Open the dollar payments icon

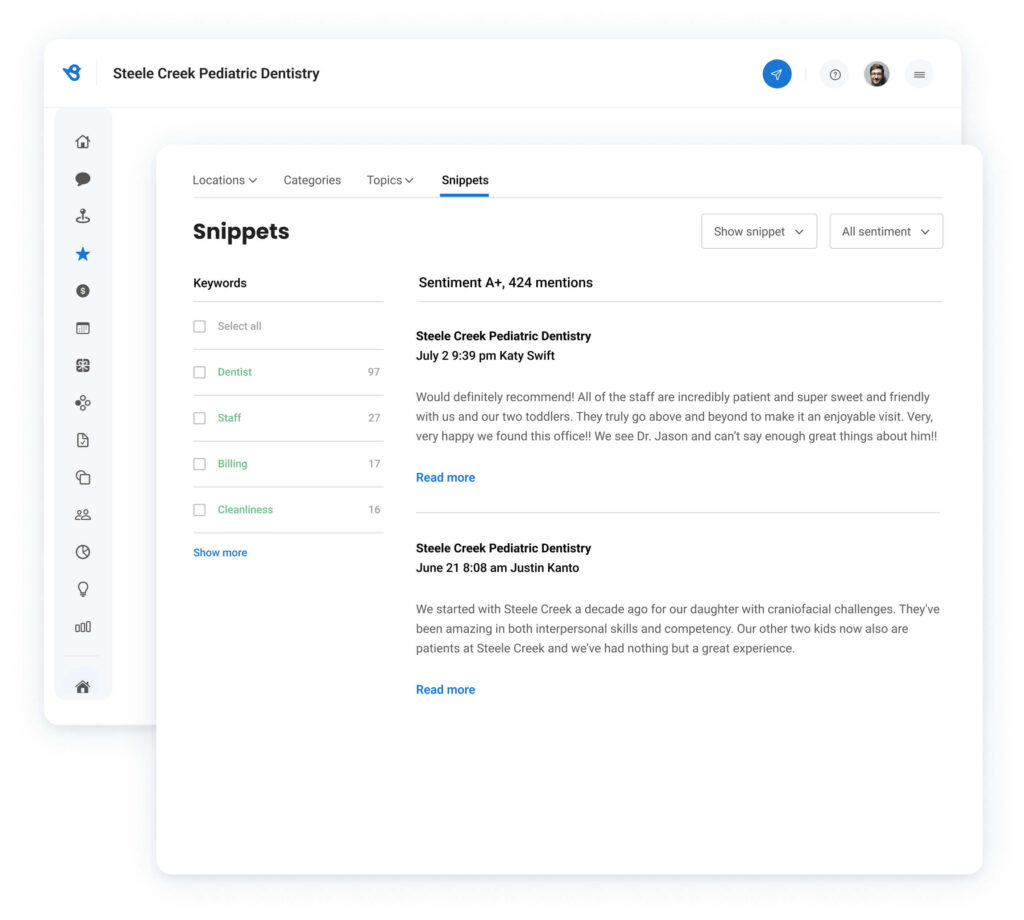[x=83, y=291]
